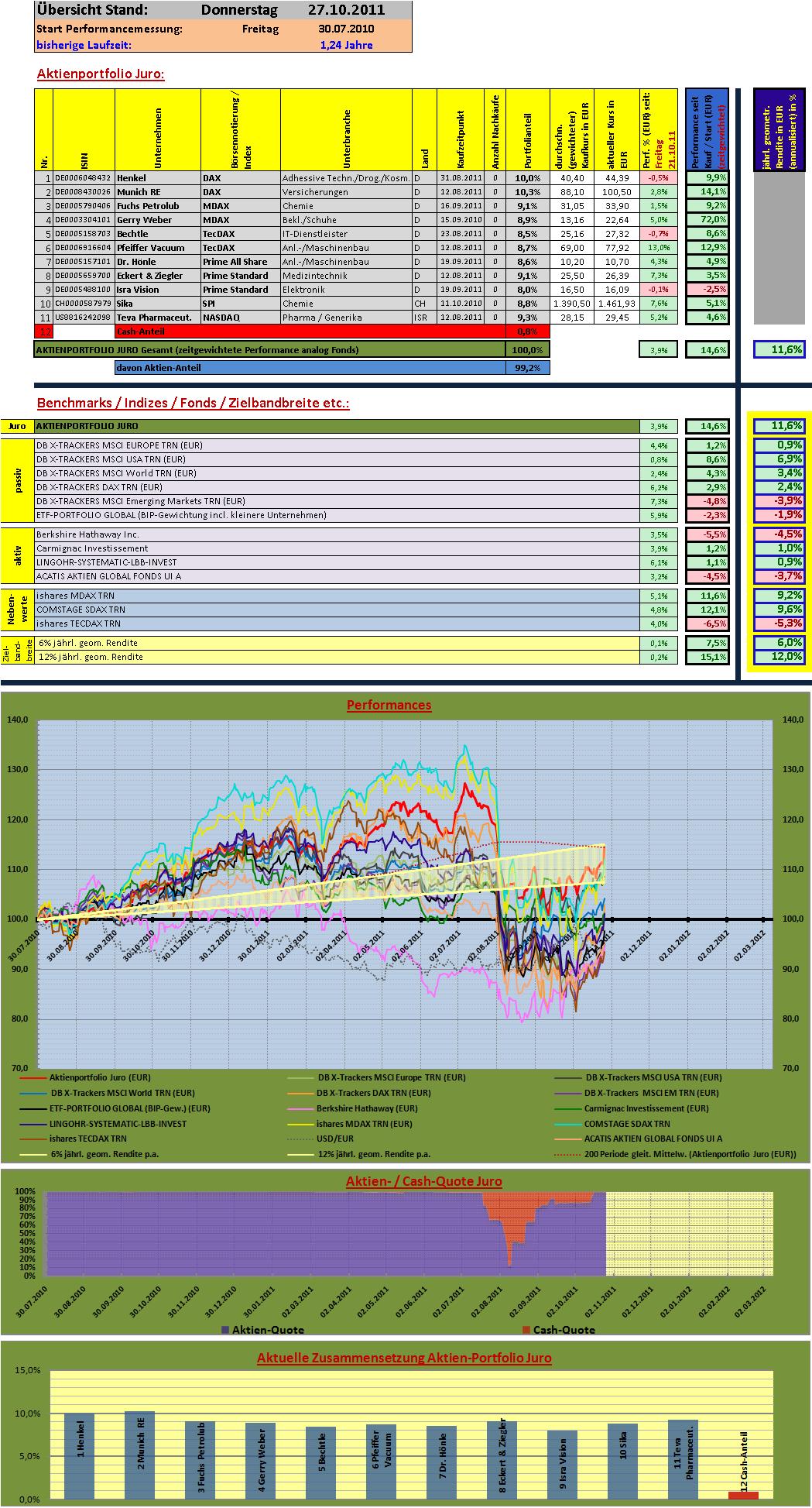Click the red Cash-Anteil bar

coord(743,1496)
